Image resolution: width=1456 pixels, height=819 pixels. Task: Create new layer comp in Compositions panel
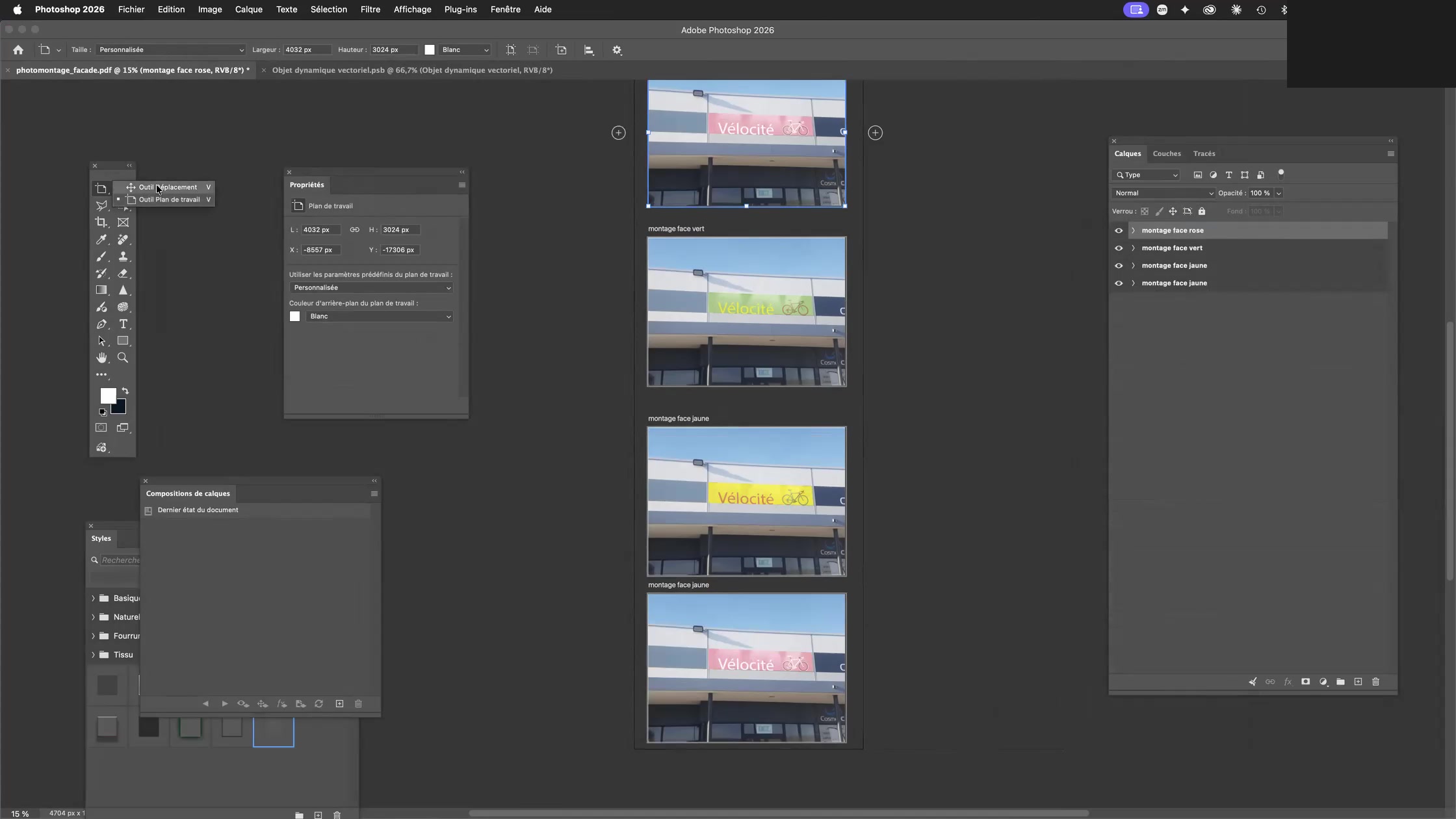point(339,704)
